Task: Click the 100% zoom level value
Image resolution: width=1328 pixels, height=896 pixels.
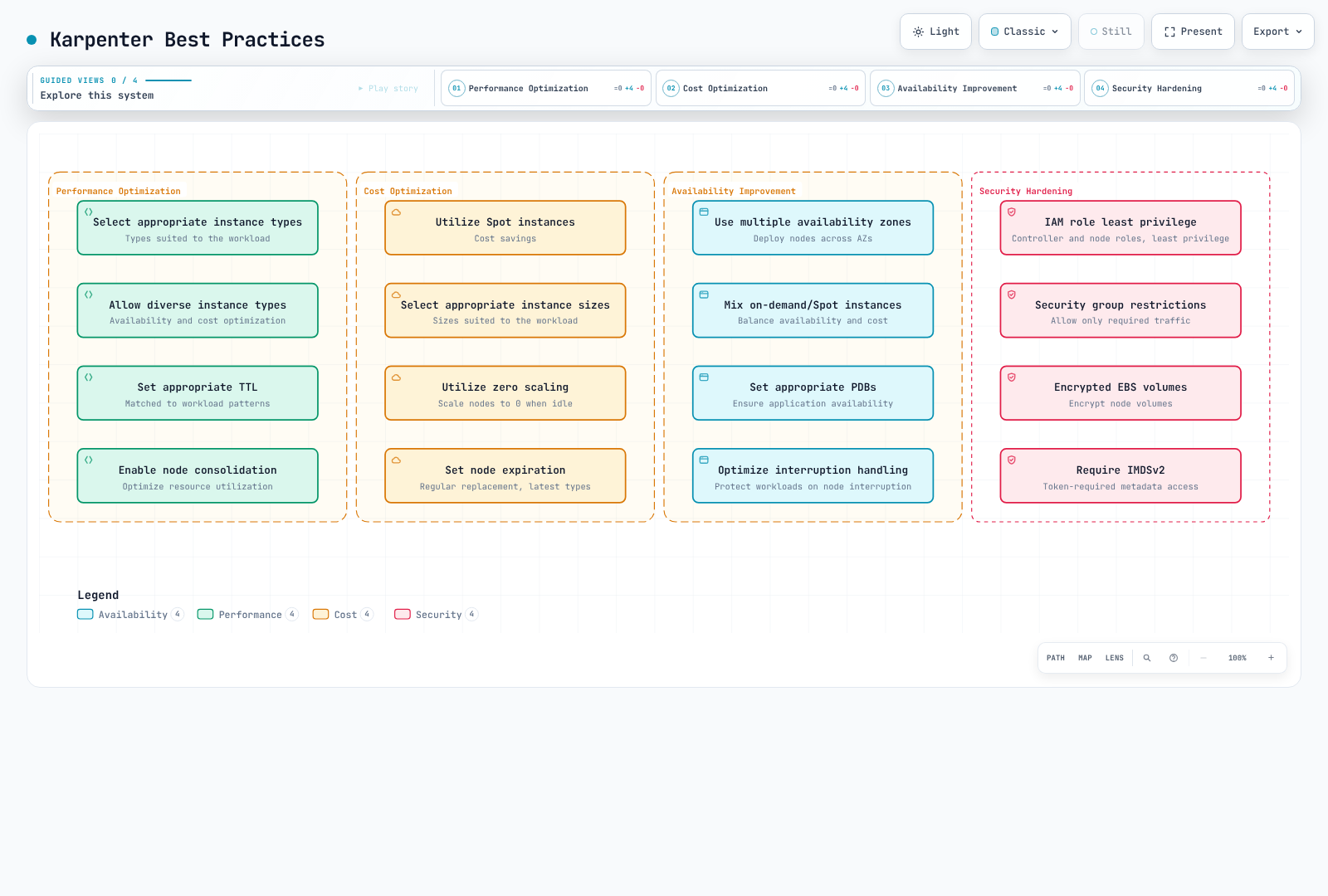Action: tap(1238, 658)
